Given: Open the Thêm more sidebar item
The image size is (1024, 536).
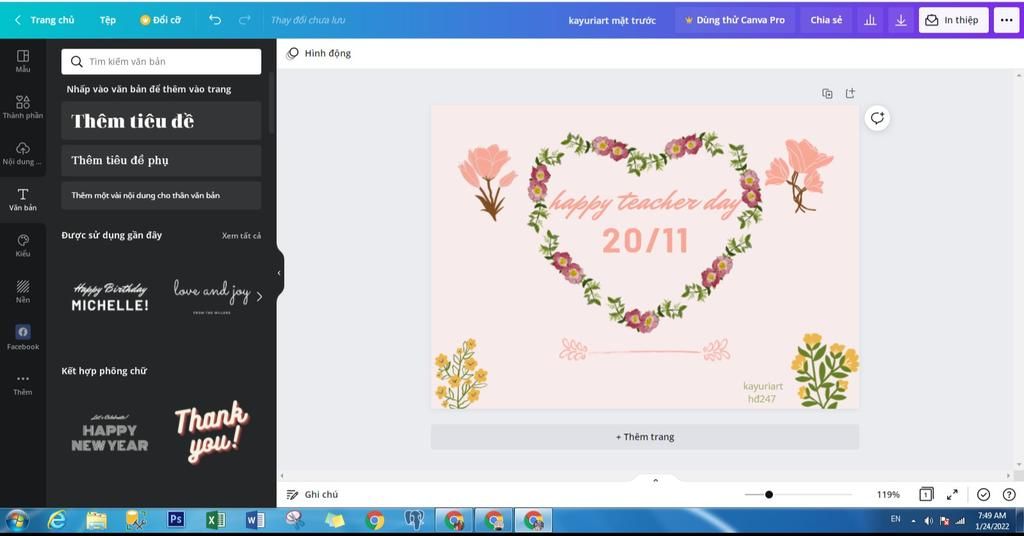Looking at the screenshot, I should tap(23, 384).
